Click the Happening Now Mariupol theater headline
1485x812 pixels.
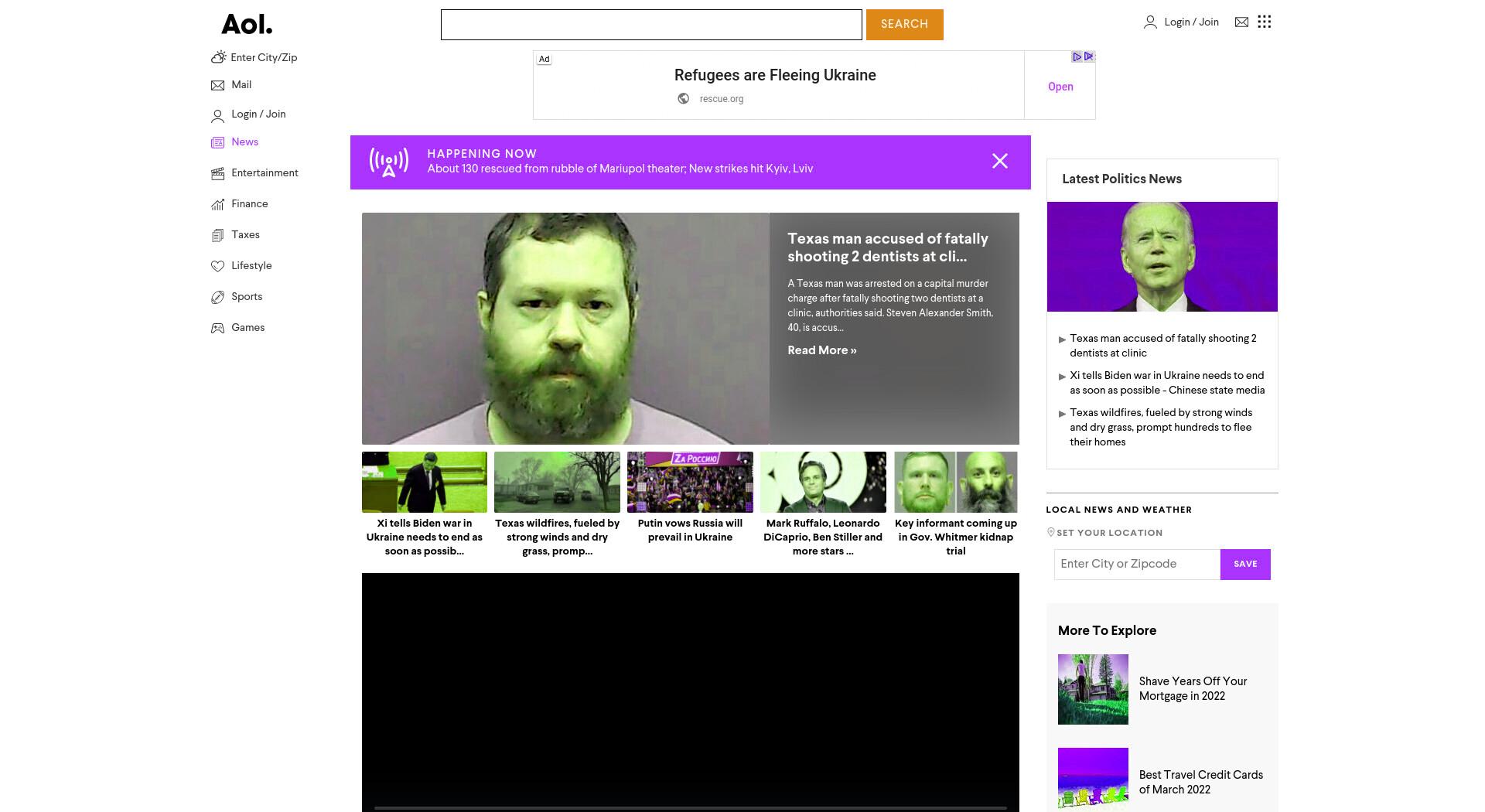click(620, 169)
